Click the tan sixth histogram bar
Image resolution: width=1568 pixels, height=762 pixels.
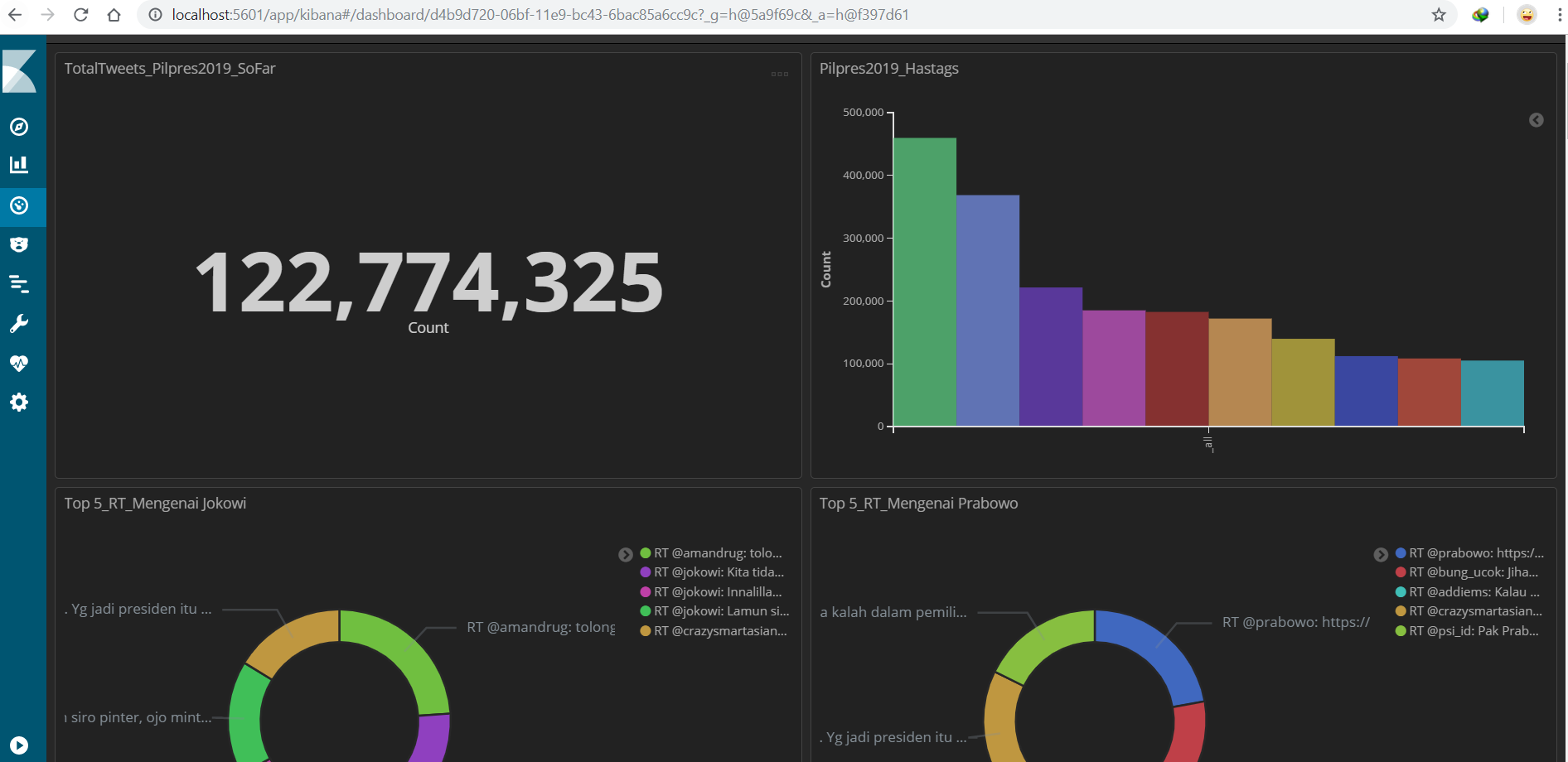(x=1240, y=373)
